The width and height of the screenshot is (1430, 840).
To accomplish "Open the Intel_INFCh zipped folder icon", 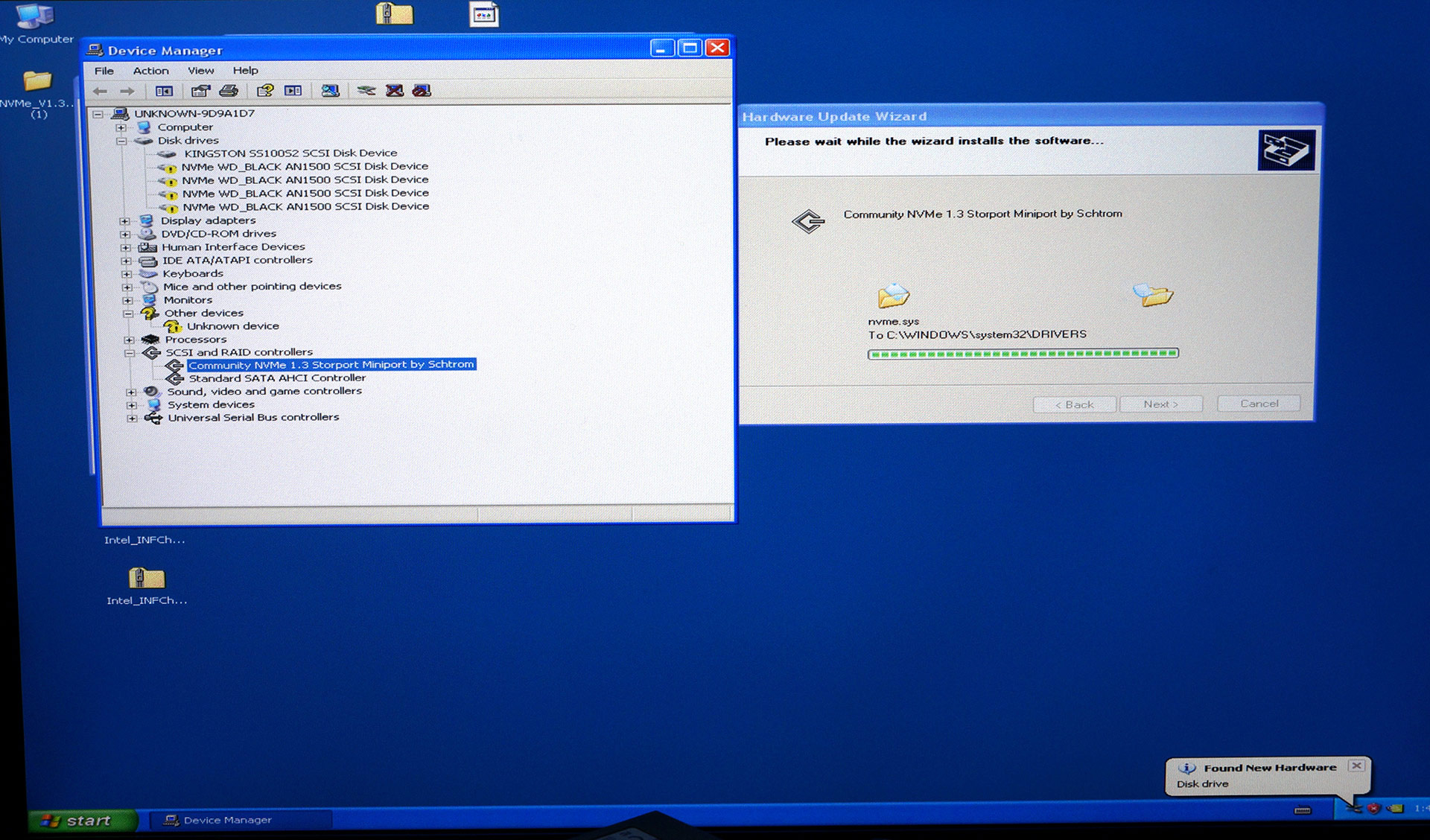I will point(146,579).
